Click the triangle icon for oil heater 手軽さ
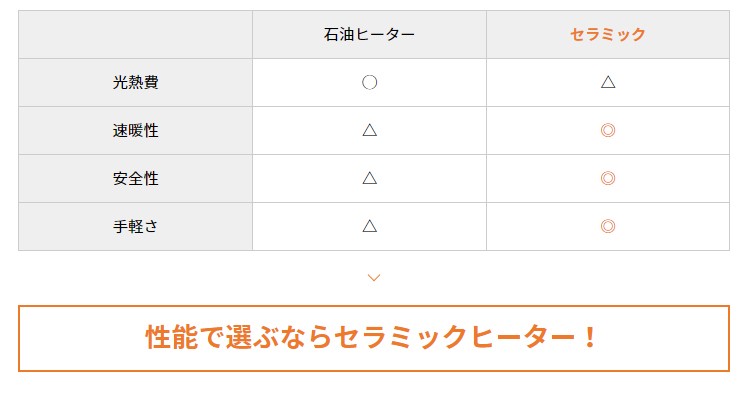This screenshot has height=410, width=748. [369, 226]
